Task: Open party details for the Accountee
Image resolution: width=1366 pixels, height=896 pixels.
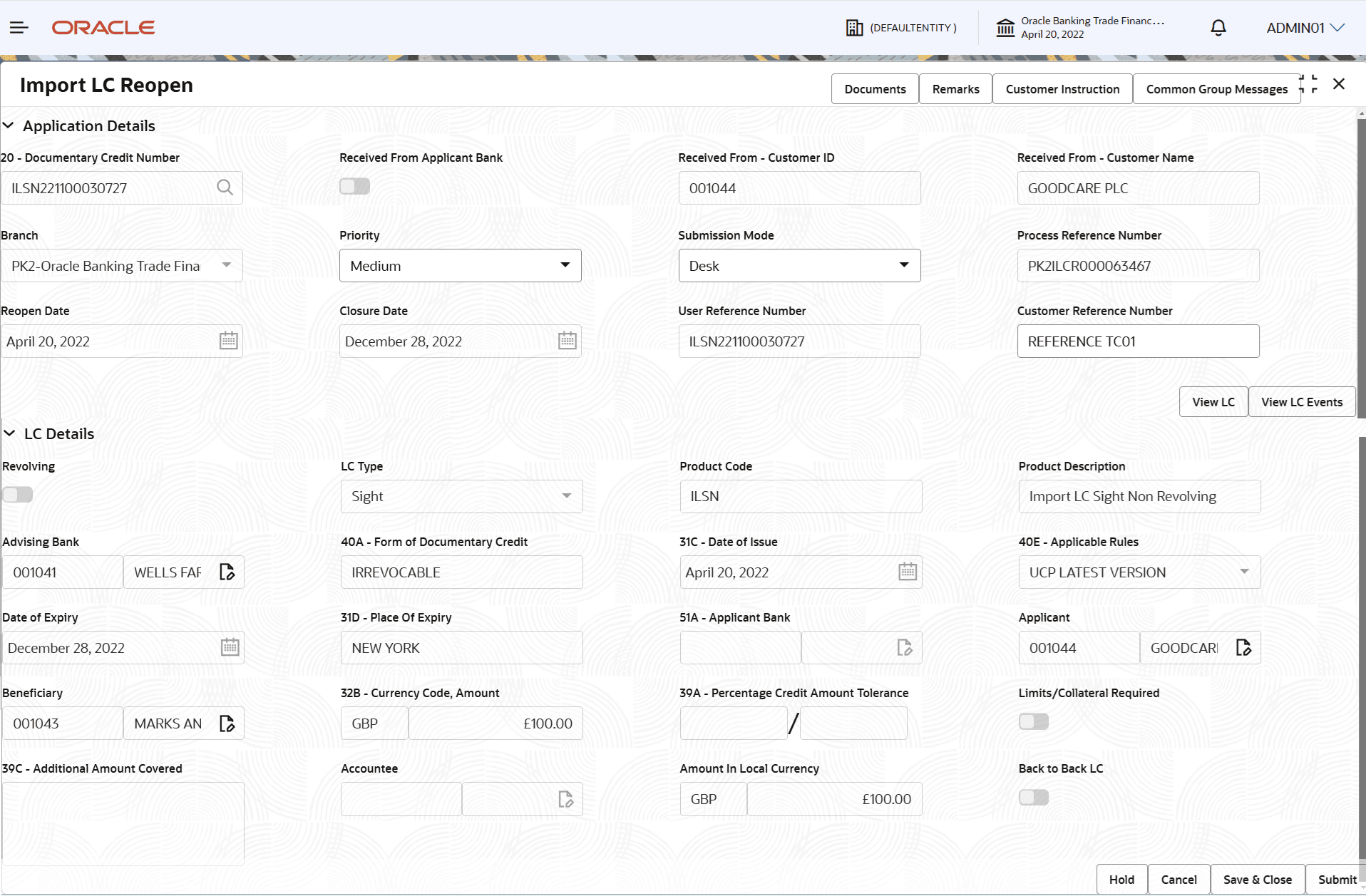Action: click(x=565, y=798)
